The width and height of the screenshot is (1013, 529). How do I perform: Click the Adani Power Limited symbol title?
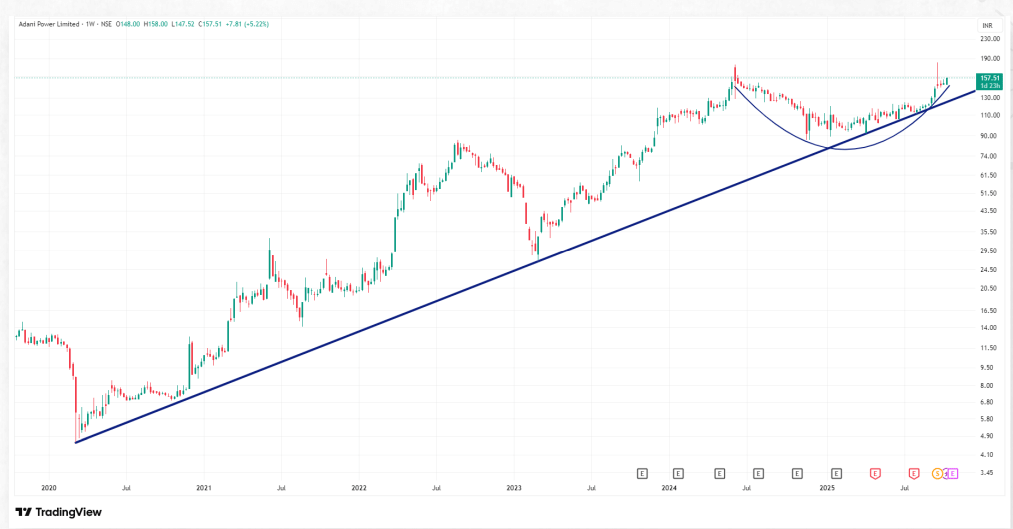[48, 23]
